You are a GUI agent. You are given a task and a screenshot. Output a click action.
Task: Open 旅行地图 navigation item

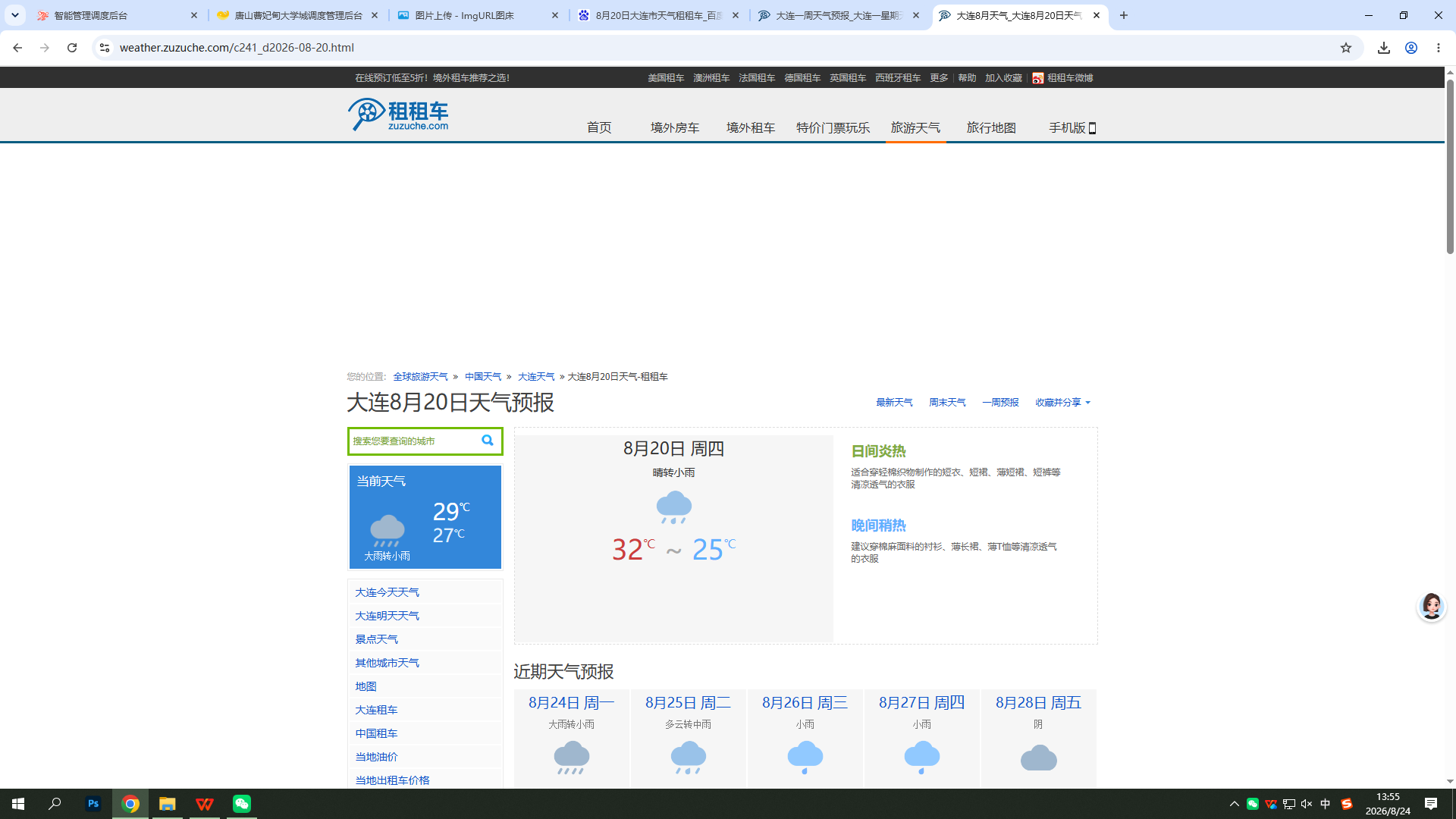pyautogui.click(x=991, y=127)
